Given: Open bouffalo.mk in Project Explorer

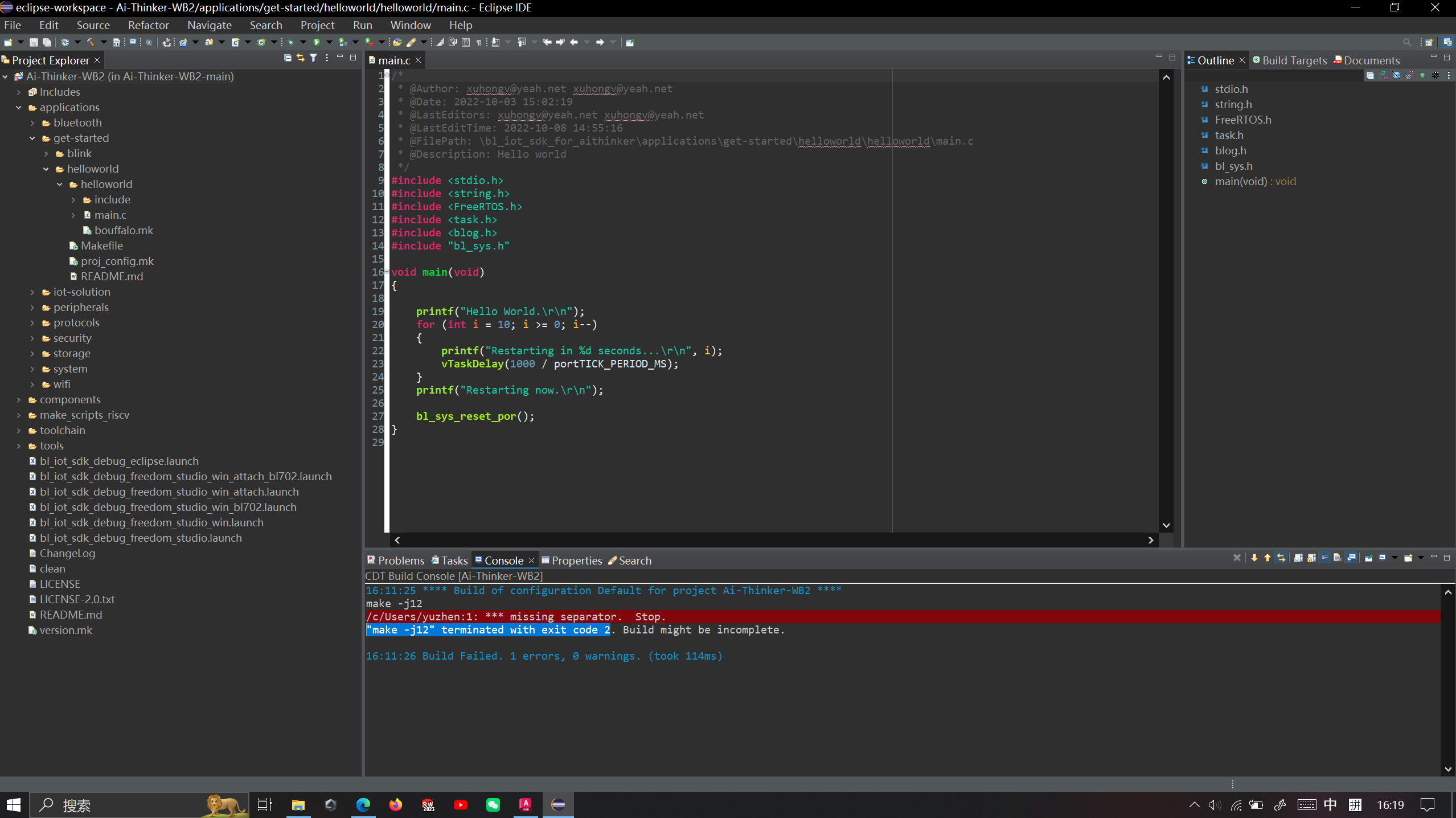Looking at the screenshot, I should [x=124, y=230].
